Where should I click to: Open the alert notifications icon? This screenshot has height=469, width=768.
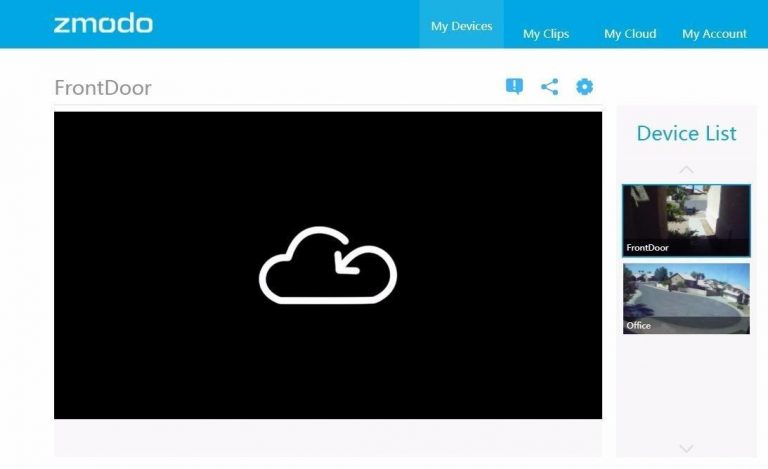(514, 87)
